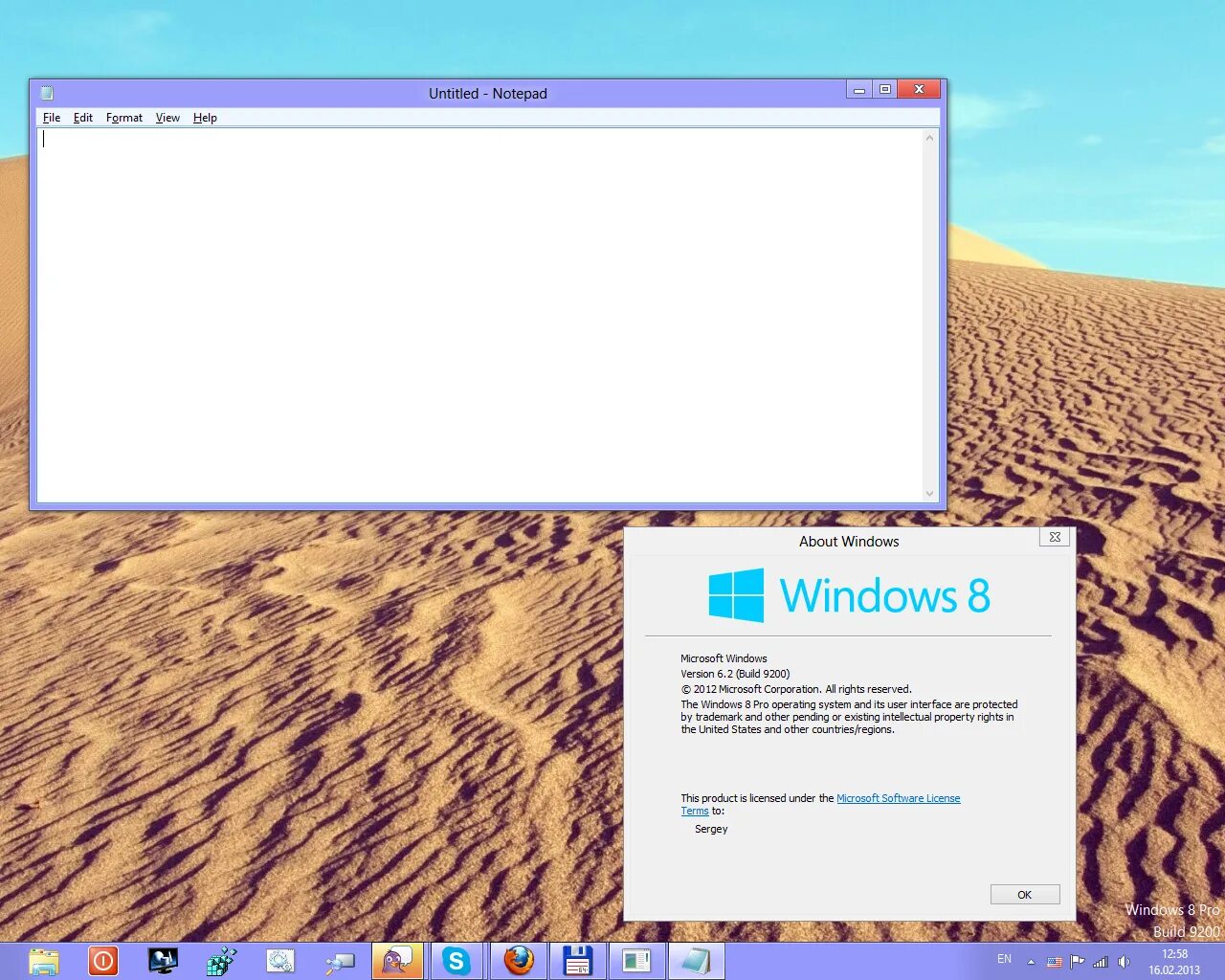Click the red power button taskbar icon
Viewport: 1225px width, 980px height.
(x=103, y=961)
